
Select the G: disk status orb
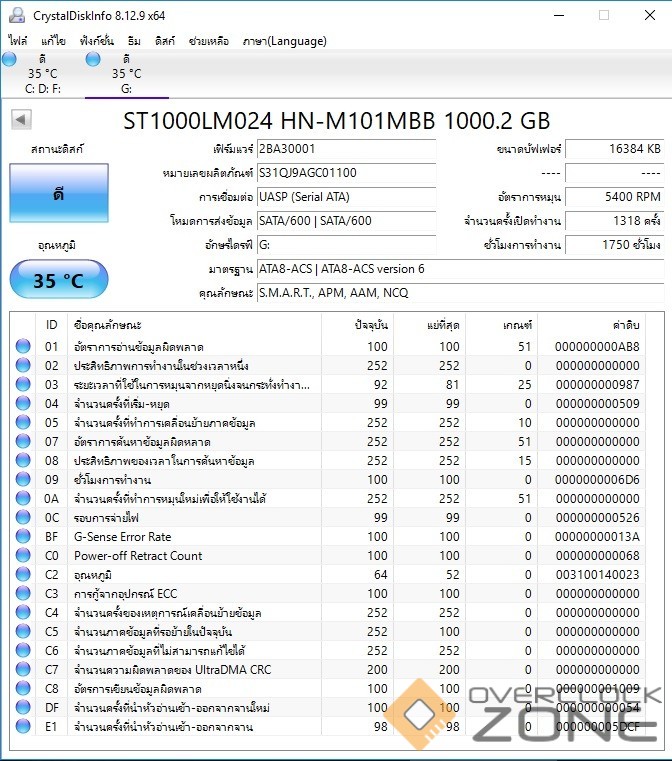93,59
